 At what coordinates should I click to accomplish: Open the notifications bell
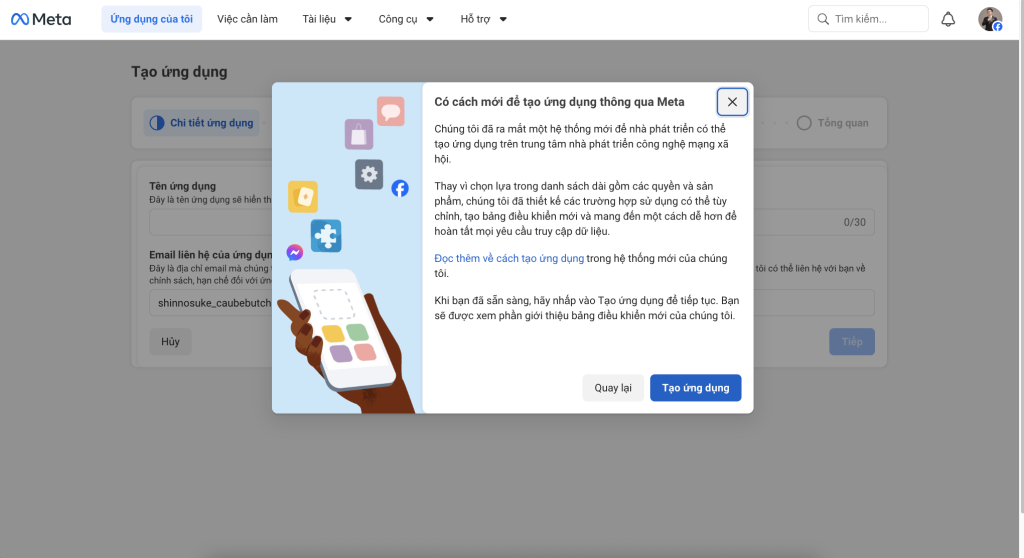[x=948, y=19]
